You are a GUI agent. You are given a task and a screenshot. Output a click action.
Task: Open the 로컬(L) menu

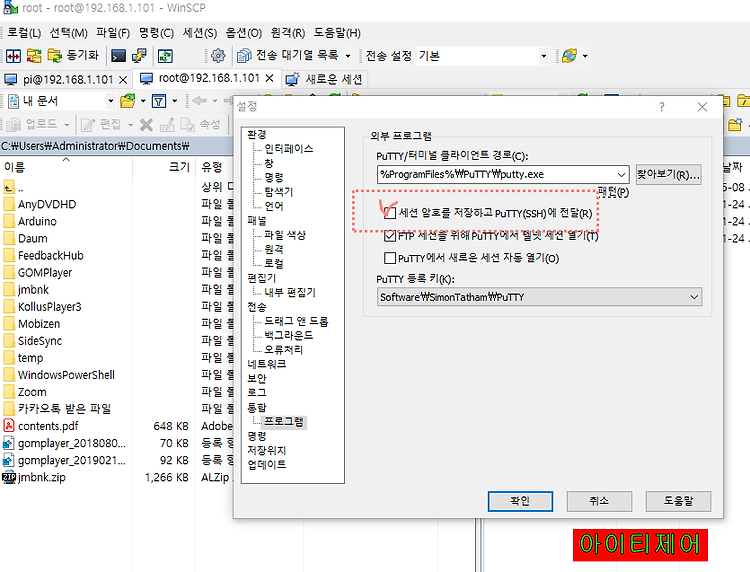24,33
